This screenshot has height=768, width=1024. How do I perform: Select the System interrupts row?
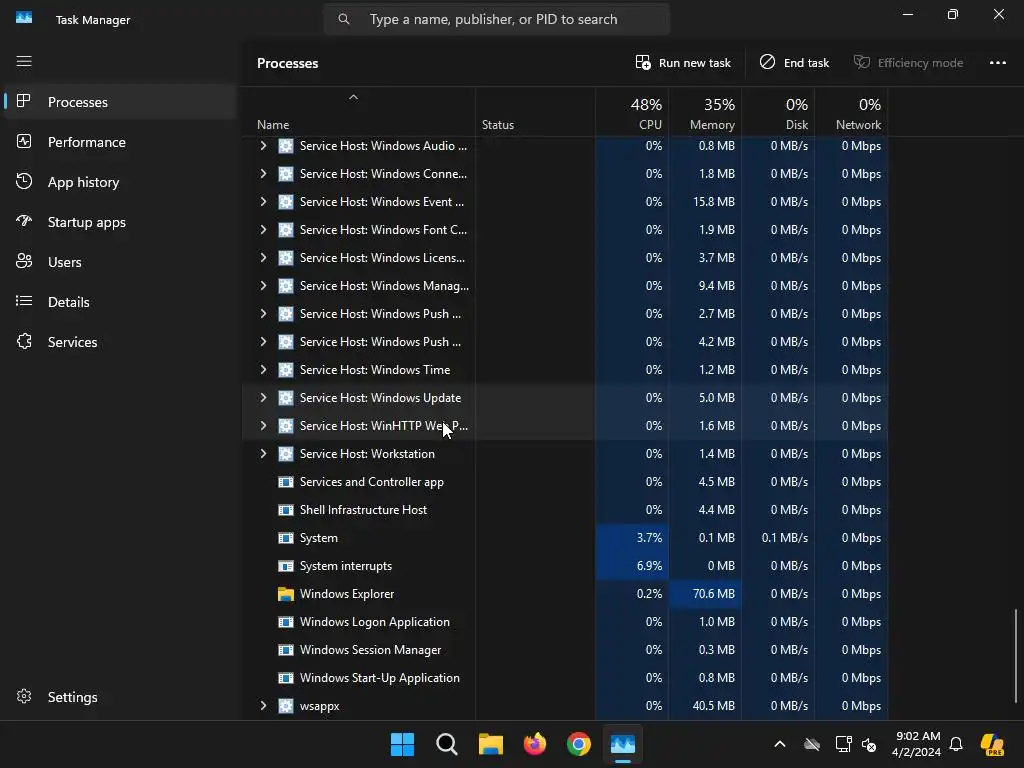point(565,566)
